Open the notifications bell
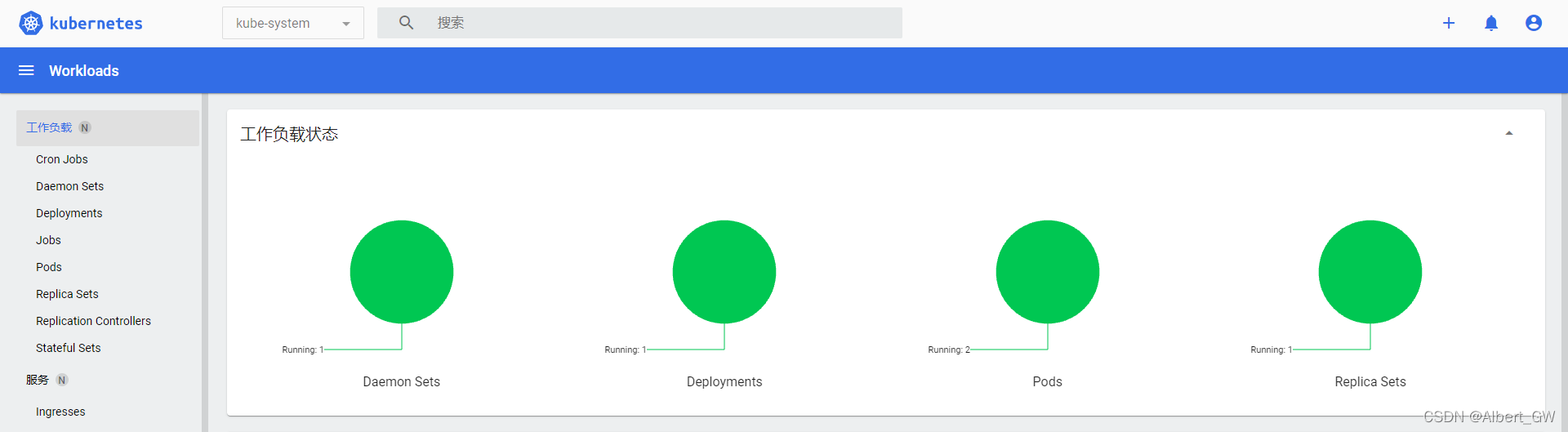This screenshot has width=1568, height=432. [x=1491, y=23]
